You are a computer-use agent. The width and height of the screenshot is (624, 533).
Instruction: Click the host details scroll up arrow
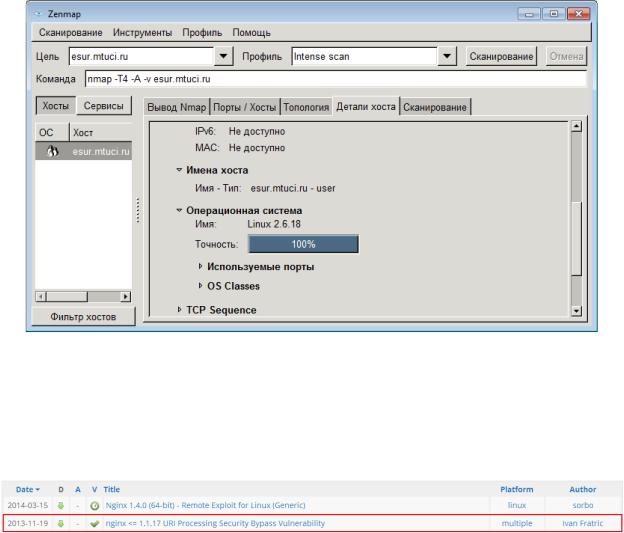click(x=576, y=126)
